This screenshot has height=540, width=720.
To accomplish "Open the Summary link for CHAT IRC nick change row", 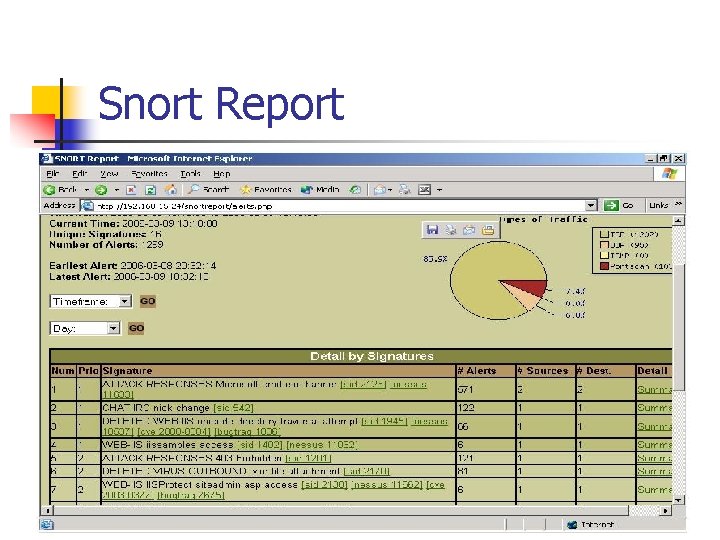I will coord(654,408).
